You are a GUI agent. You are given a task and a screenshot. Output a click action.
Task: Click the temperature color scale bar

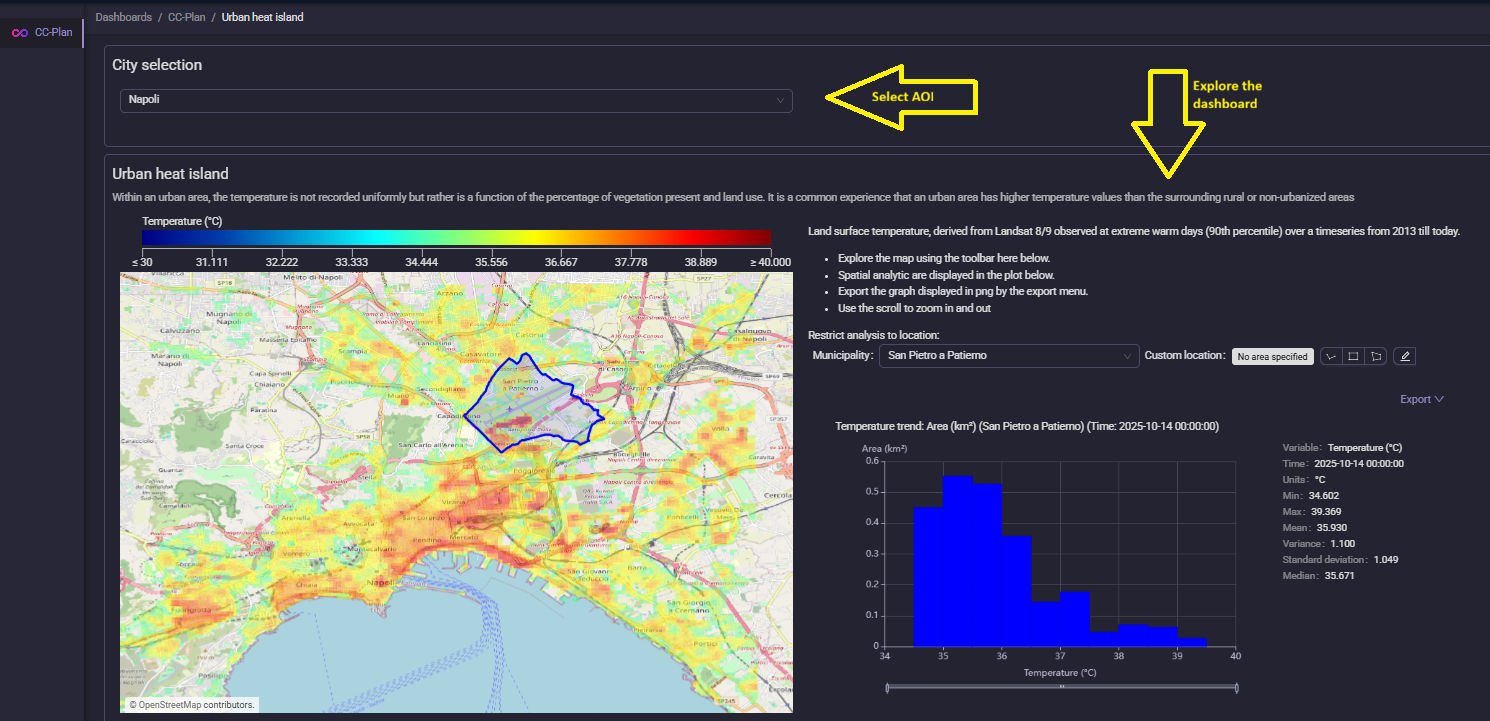(x=456, y=238)
